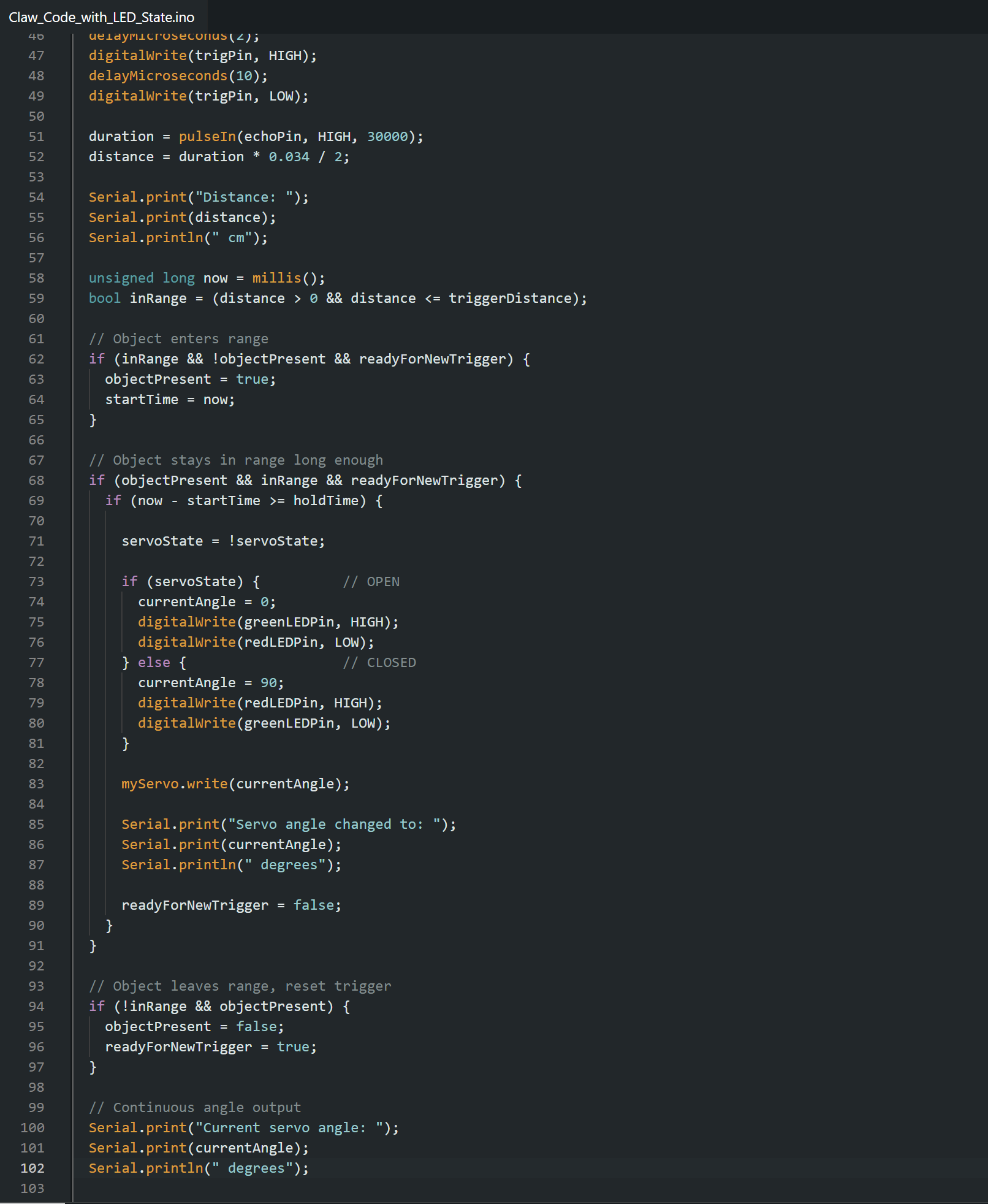This screenshot has width=988, height=1204.
Task: Click line number 62 in the gutter
Action: (x=36, y=359)
